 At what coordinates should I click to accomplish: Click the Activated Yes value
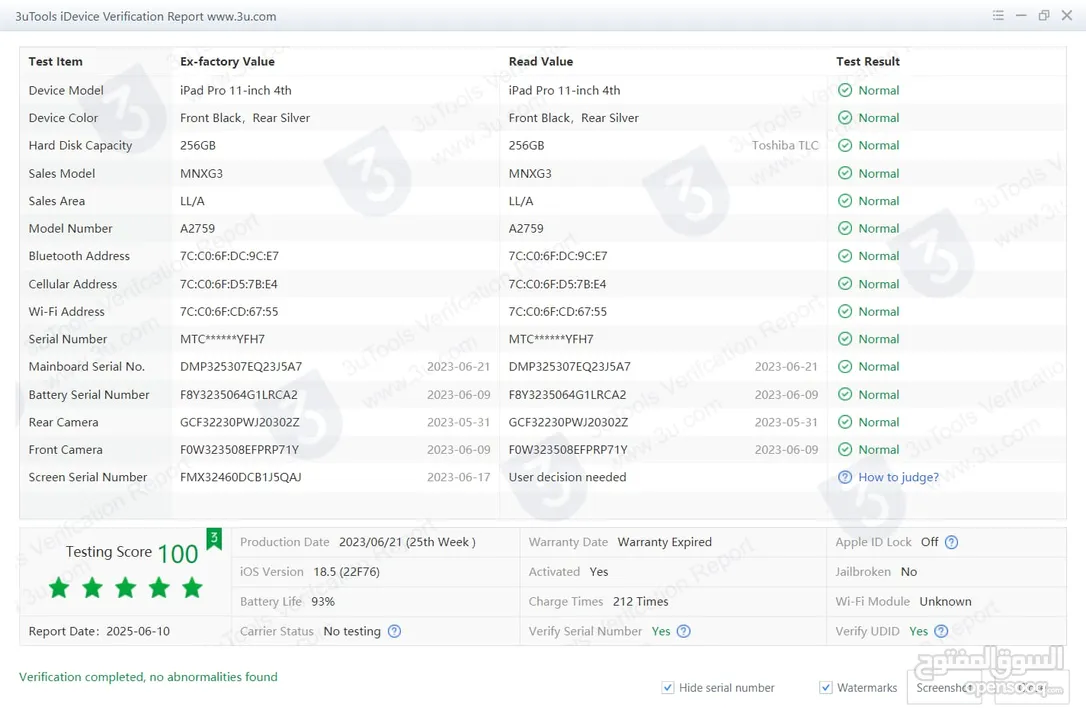[599, 572]
